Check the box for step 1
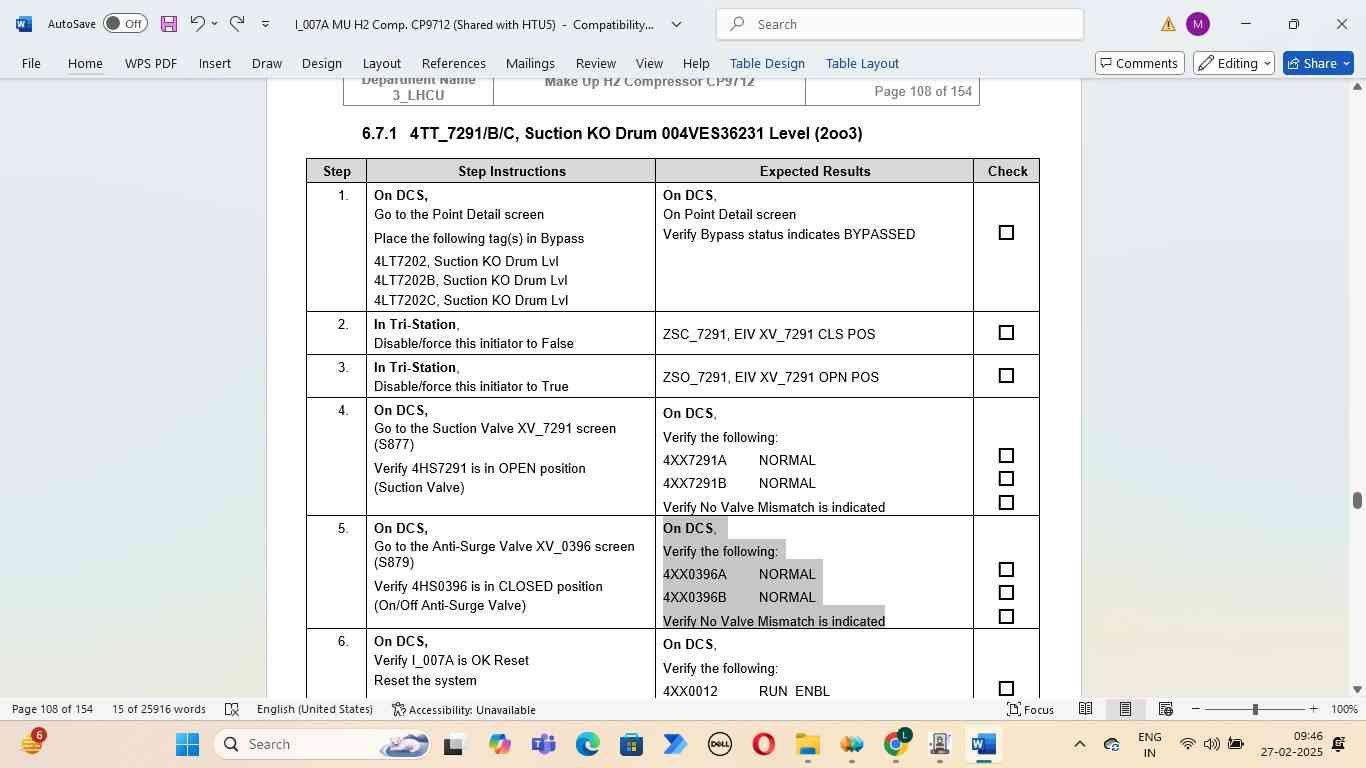1366x768 pixels. (x=1006, y=233)
